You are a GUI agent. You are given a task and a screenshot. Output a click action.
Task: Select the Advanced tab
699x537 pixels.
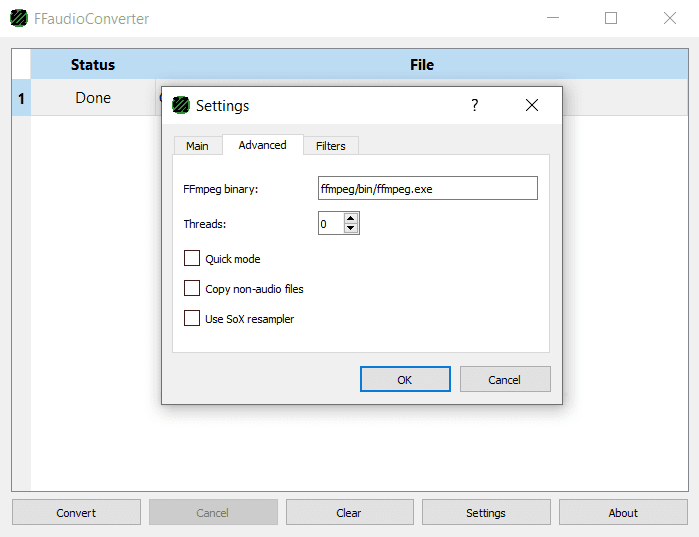[x=262, y=145]
